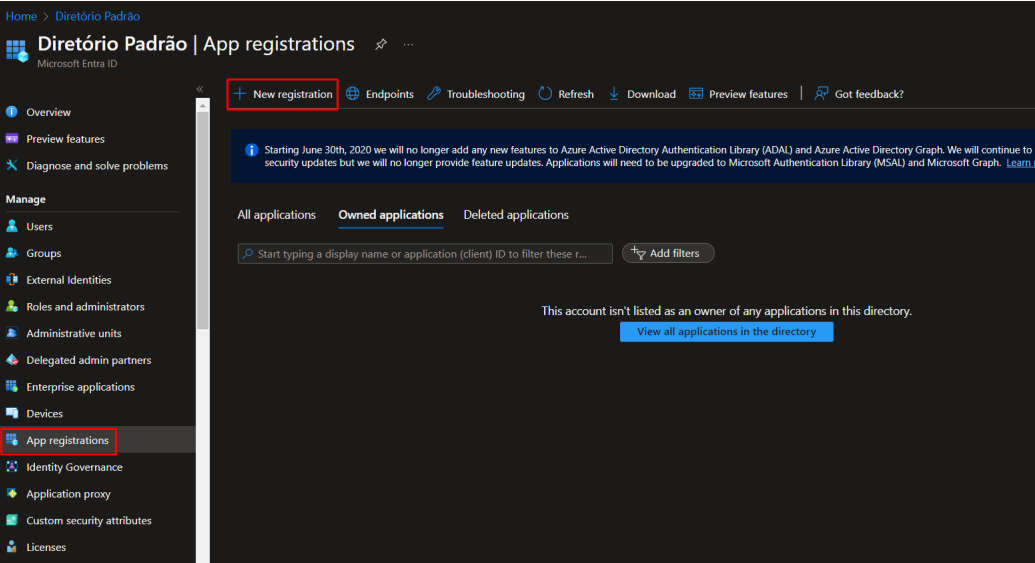Click the search magnifier icon in filter box
The image size is (1035, 563).
(x=248, y=253)
